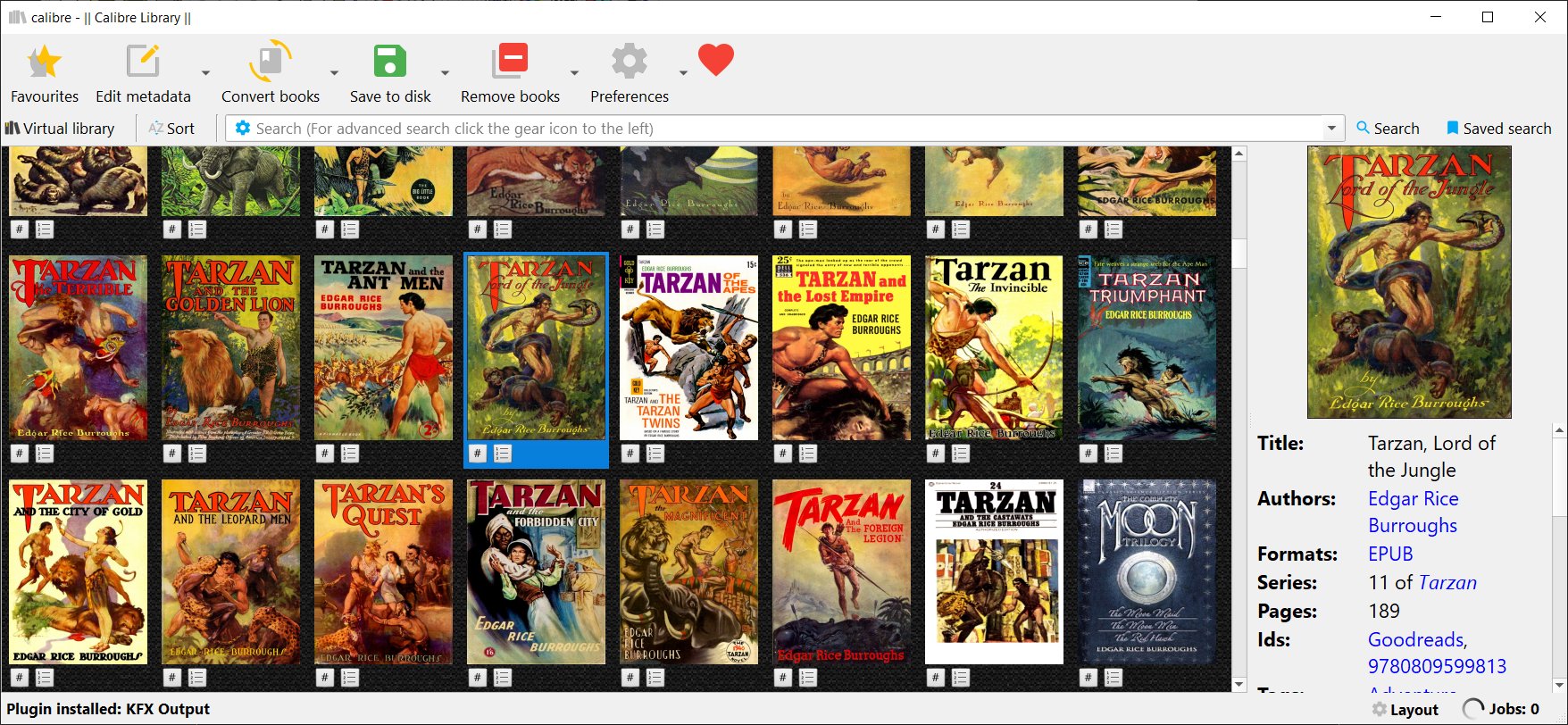Image resolution: width=1568 pixels, height=725 pixels.
Task: Select Tarzan and the Forbidden City cover
Action: coord(536,572)
